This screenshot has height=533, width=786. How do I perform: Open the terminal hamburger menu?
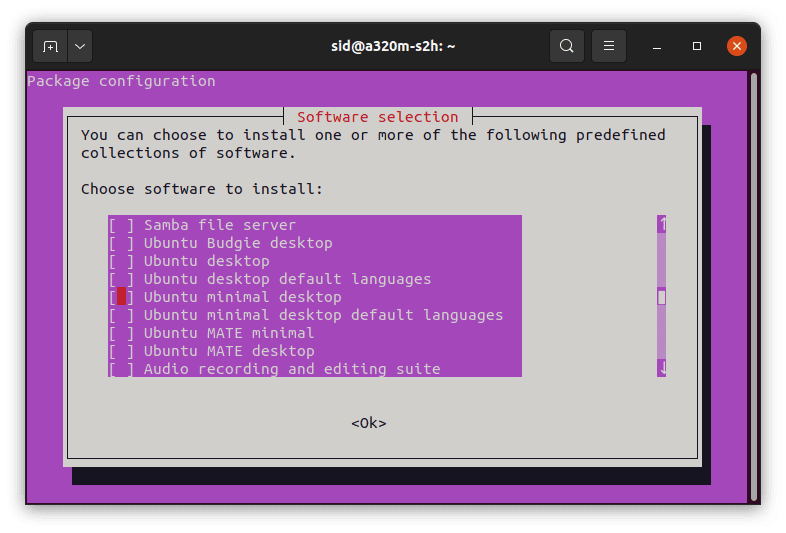(609, 46)
